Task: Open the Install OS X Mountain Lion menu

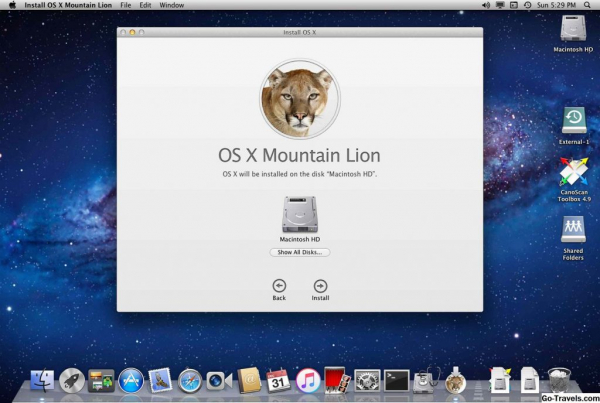Action: pyautogui.click(x=68, y=5)
